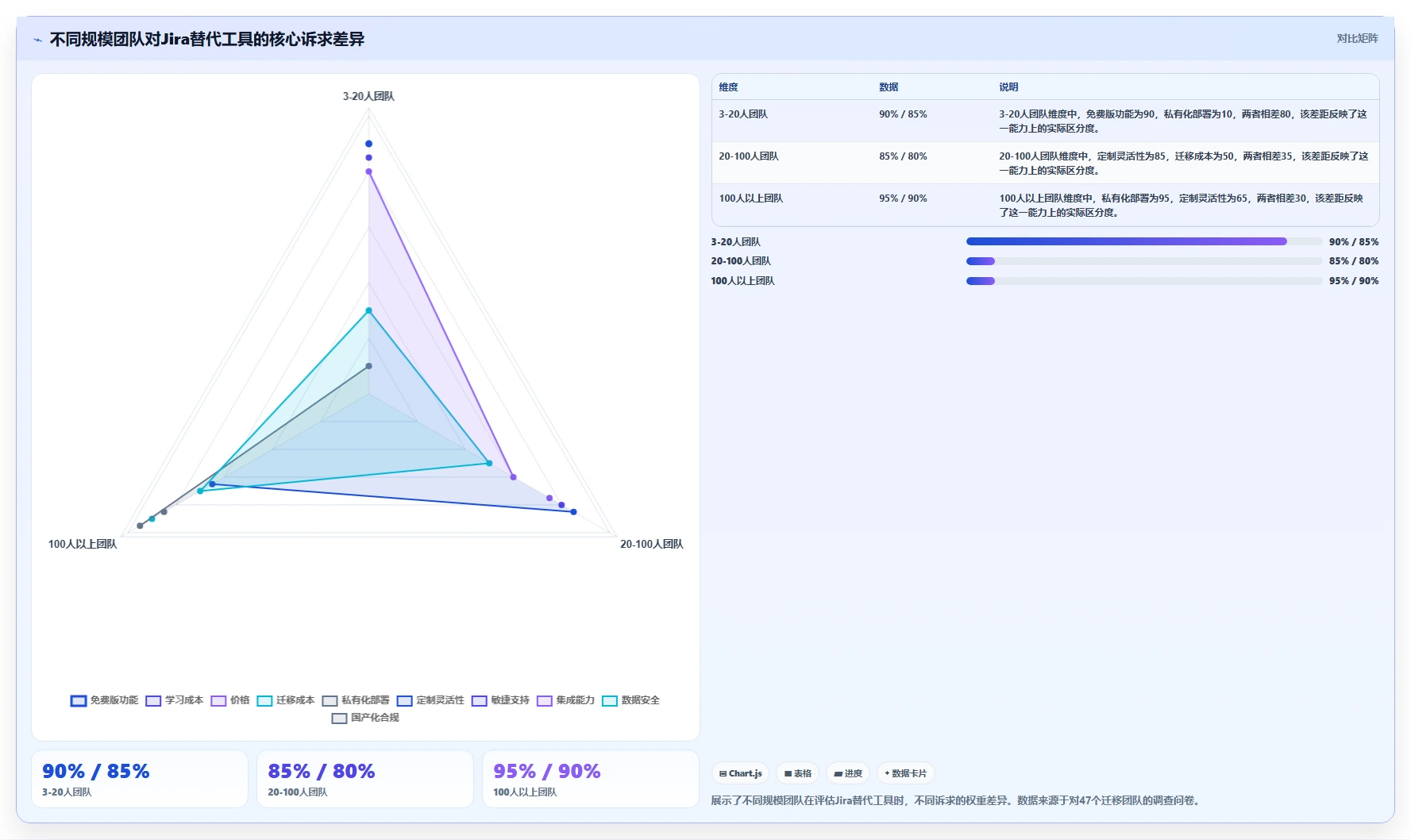Screen dimensions: 1411x840
Task: Click the 国产化合规 legend color box
Action: point(339,718)
